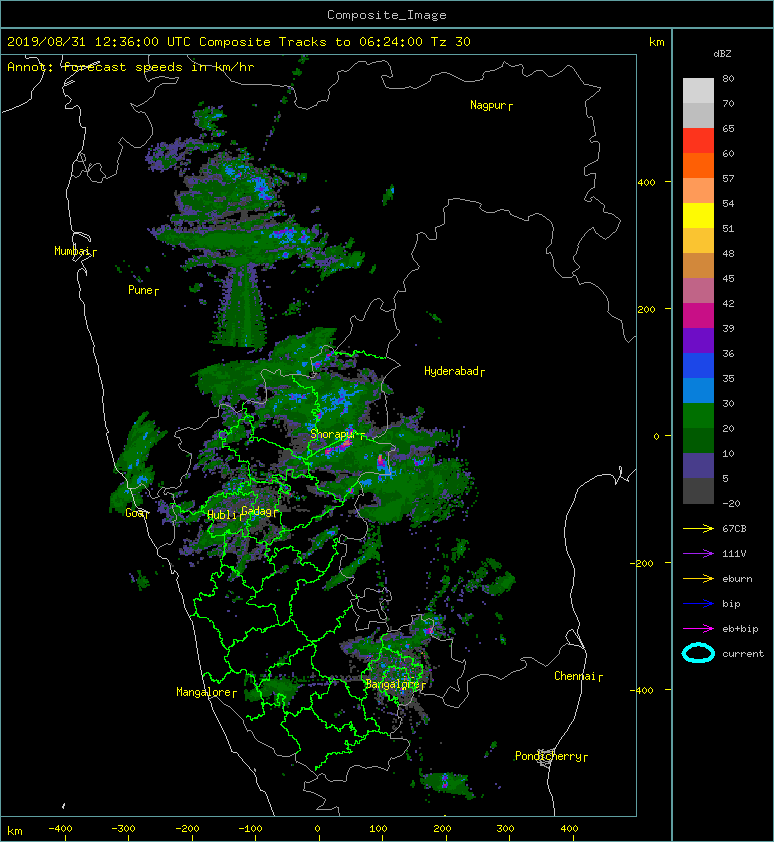Image resolution: width=774 pixels, height=842 pixels.
Task: Click the -200 km tick on the right axis
Action: click(643, 563)
